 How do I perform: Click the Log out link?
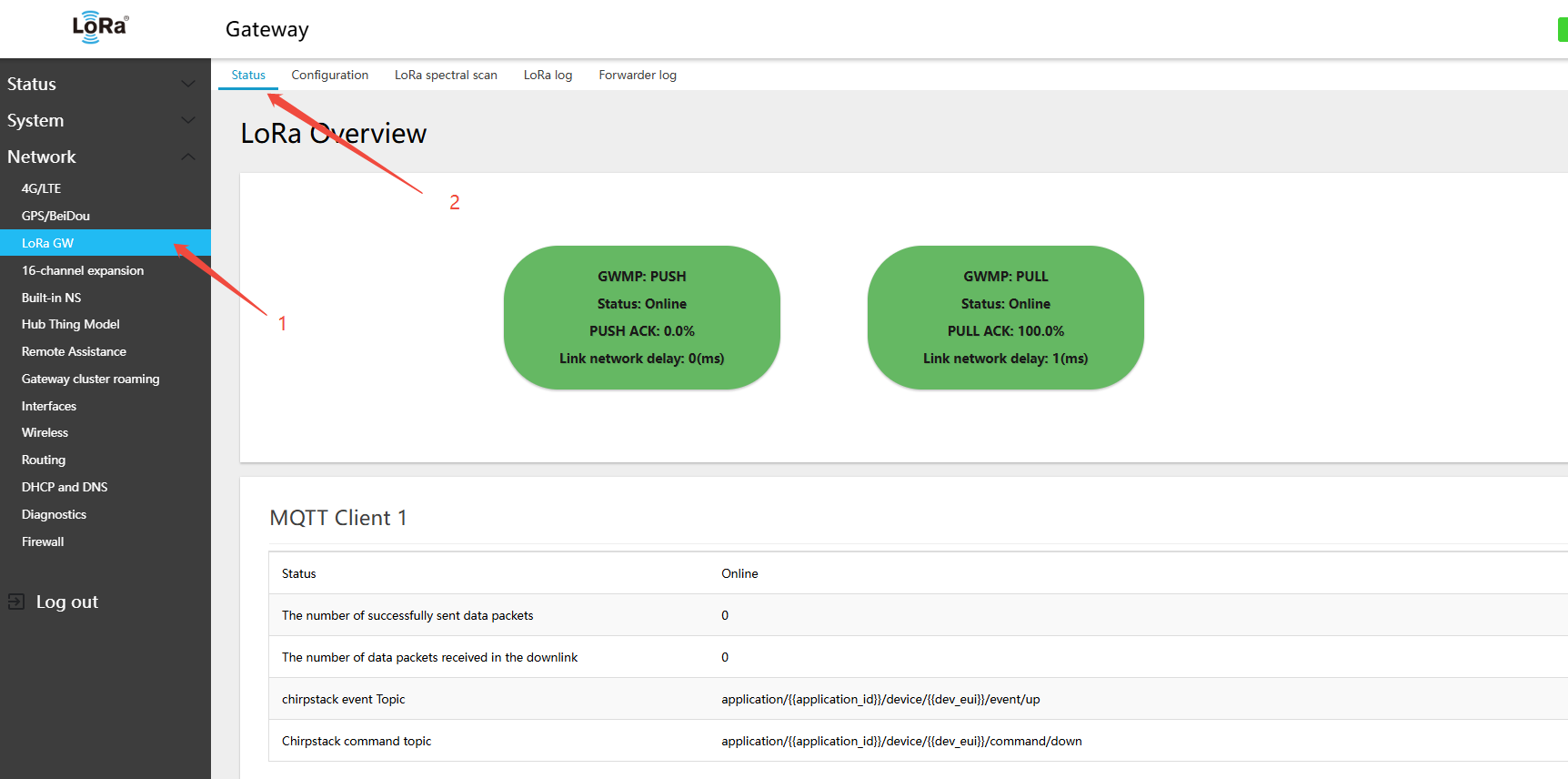click(x=66, y=602)
